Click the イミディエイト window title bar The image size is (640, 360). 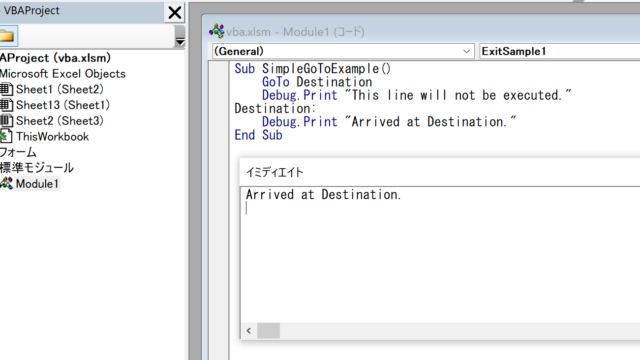[440, 172]
